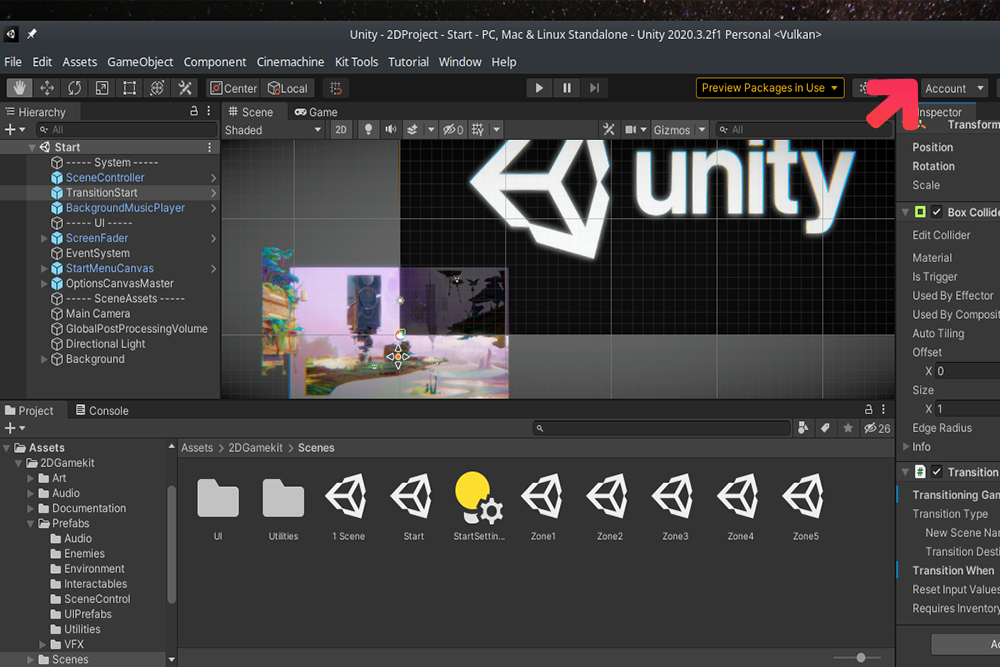This screenshot has width=1000, height=667.
Task: Select the Rect tool
Action: pos(129,88)
